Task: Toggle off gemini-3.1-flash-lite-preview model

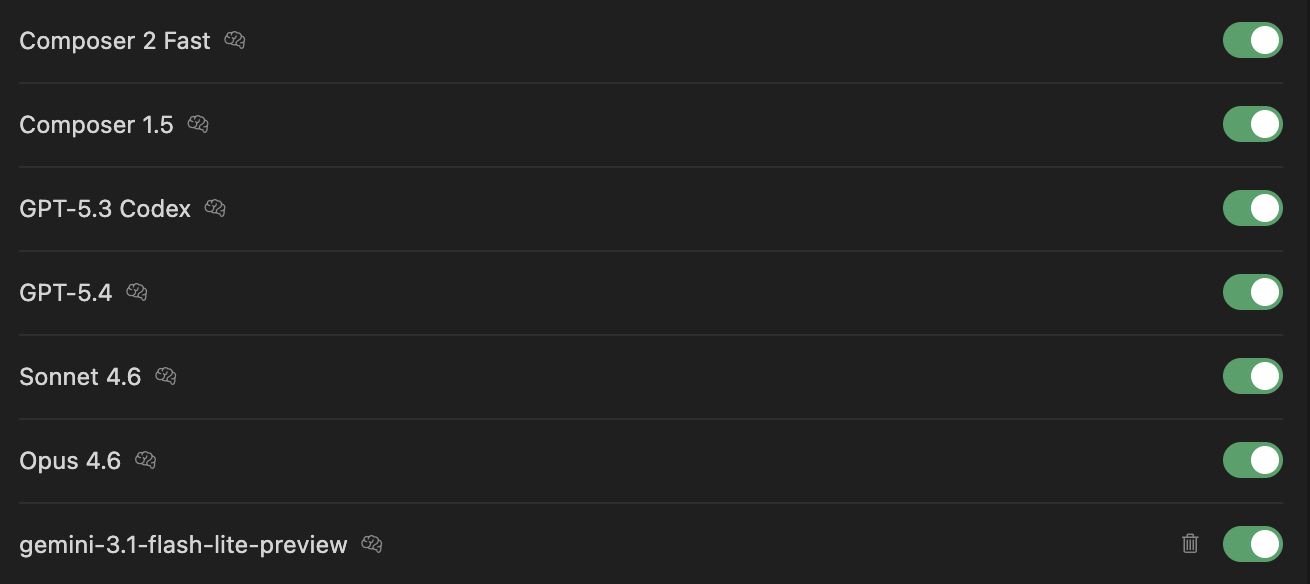Action: coord(1252,545)
